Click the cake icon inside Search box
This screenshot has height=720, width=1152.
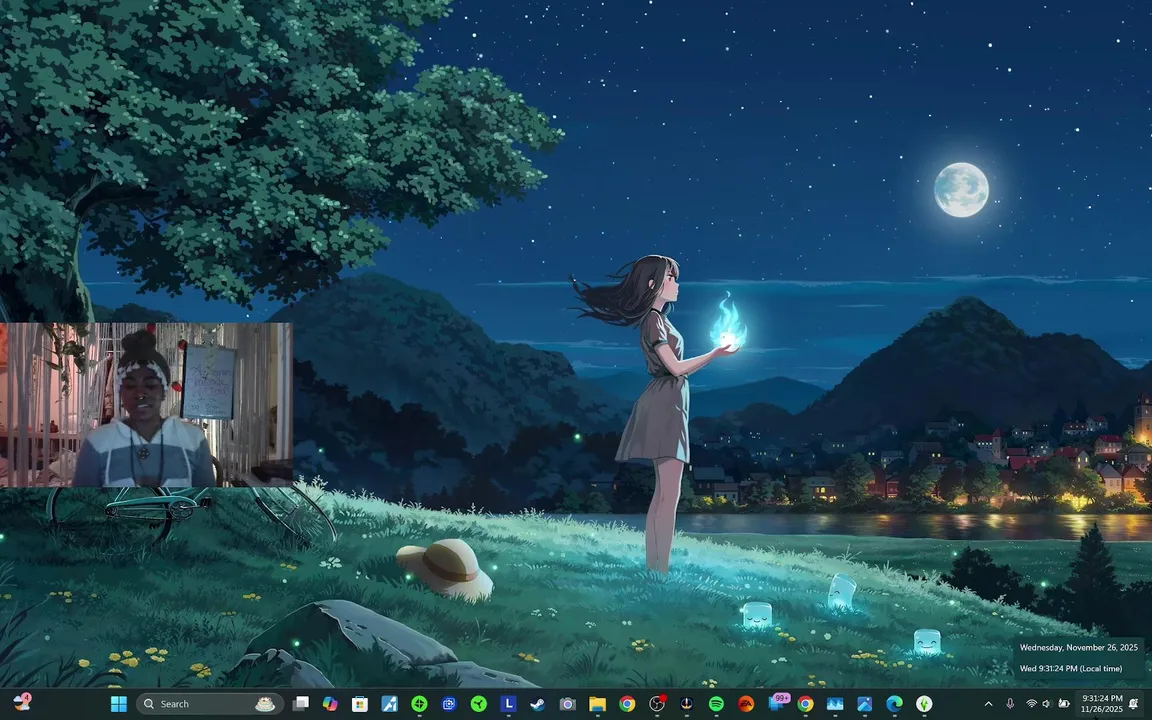coord(264,704)
